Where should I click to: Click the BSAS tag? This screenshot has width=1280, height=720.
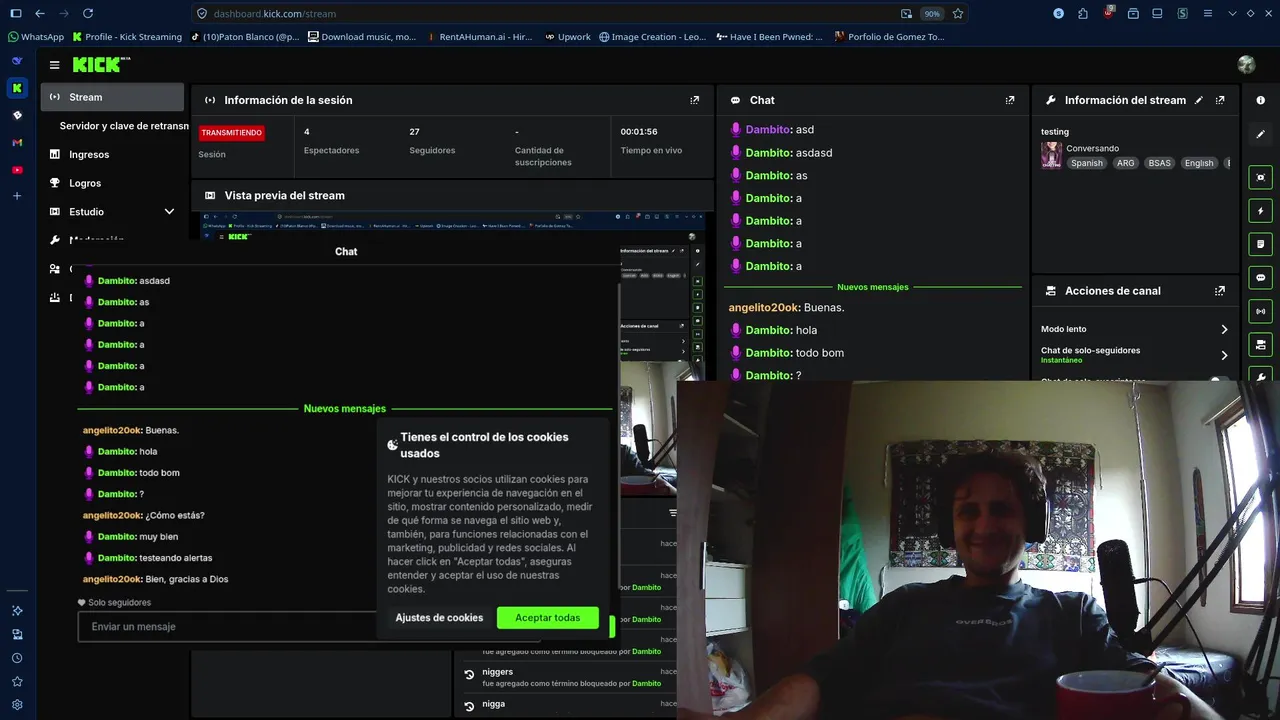pyautogui.click(x=1159, y=163)
